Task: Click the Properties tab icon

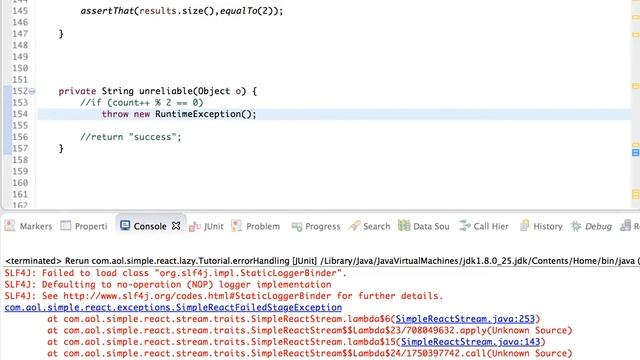Action: (x=66, y=226)
